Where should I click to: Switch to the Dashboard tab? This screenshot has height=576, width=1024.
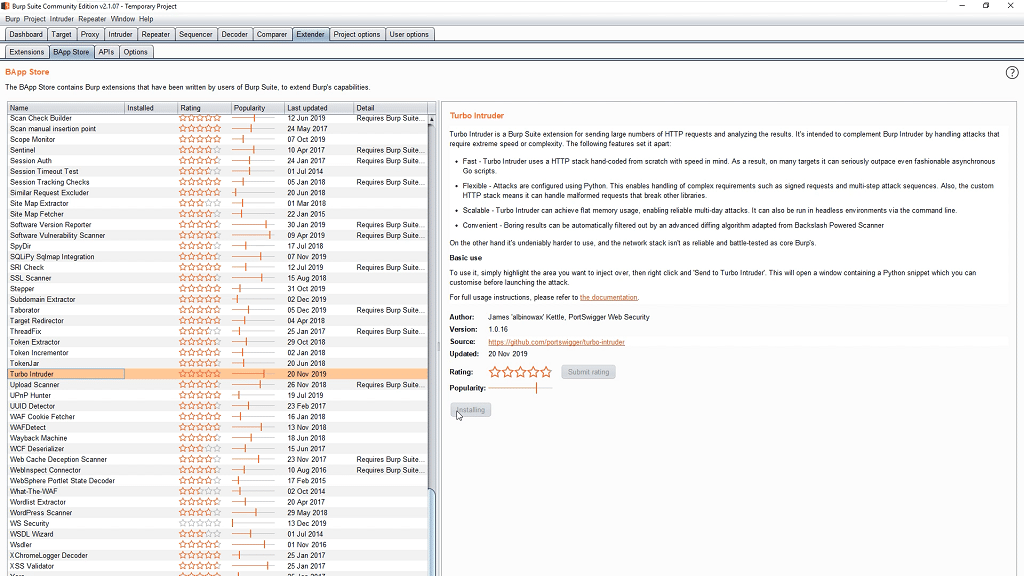(26, 35)
